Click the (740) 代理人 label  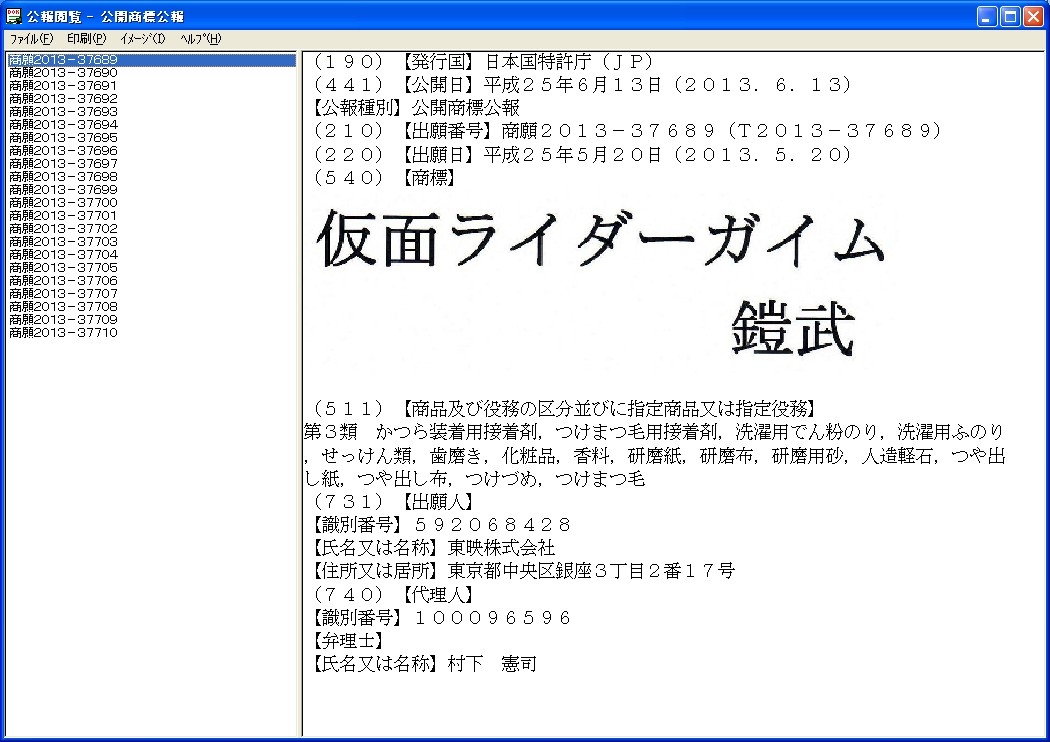click(x=393, y=595)
